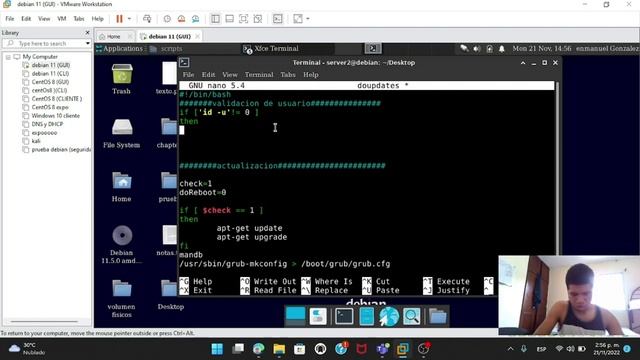Open Microsoft Teams from taskbar
The height and width of the screenshot is (360, 640).
point(382,349)
